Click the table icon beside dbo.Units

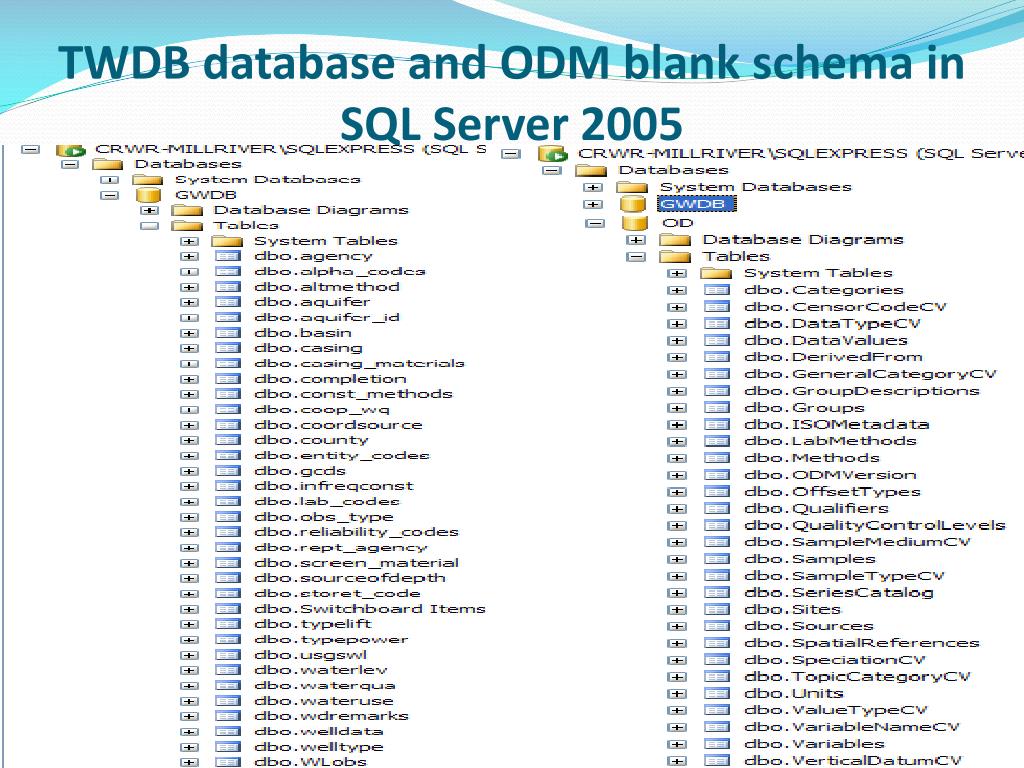(x=716, y=694)
